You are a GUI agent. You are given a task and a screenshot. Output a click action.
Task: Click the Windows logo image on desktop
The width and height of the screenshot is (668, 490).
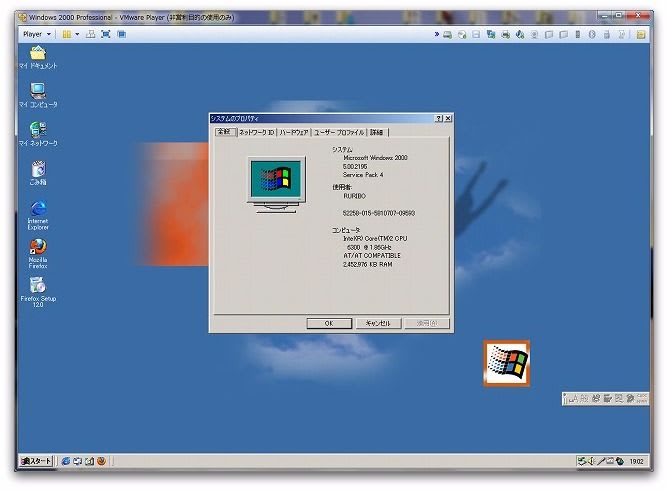tap(507, 363)
